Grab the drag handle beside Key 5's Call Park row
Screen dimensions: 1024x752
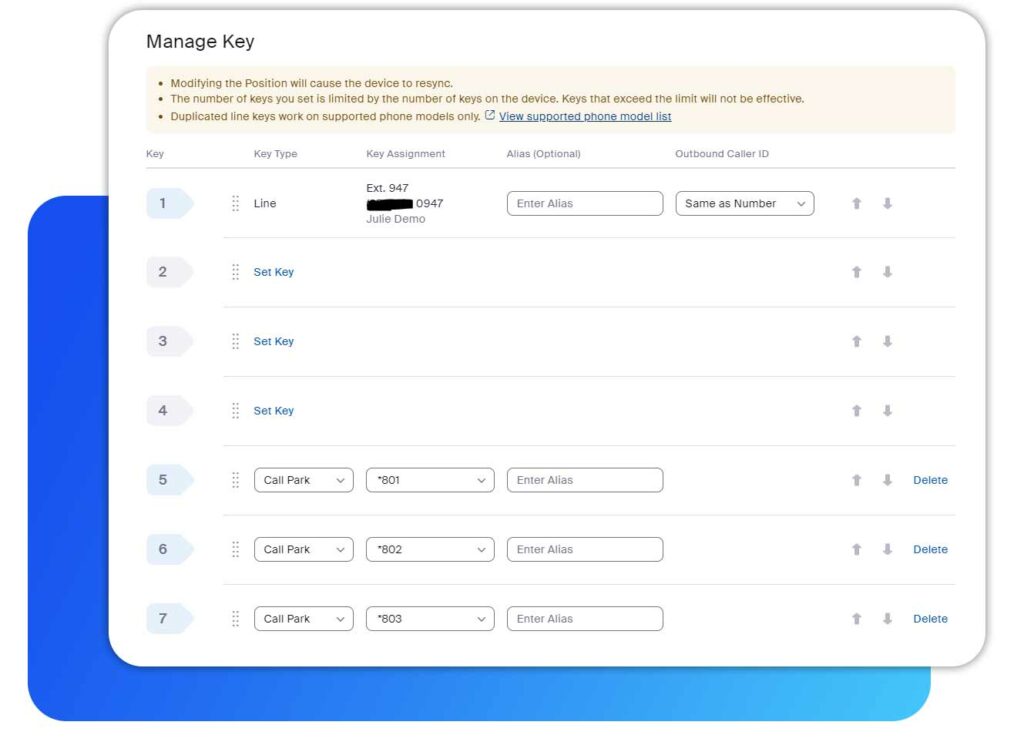pyautogui.click(x=235, y=480)
